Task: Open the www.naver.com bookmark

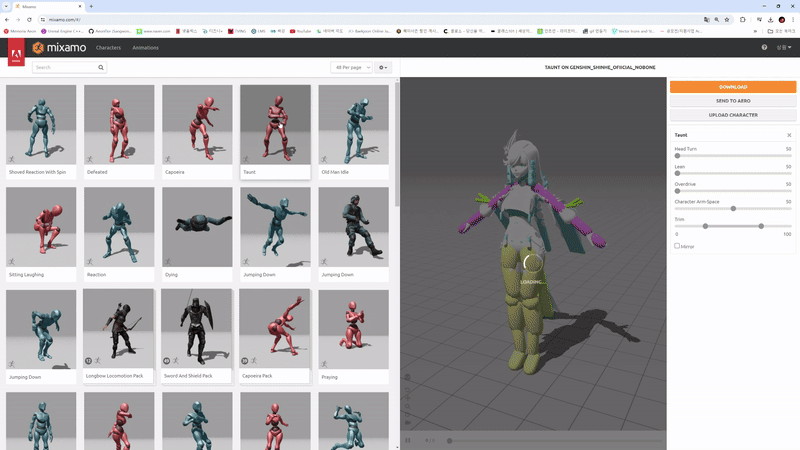Action: pos(154,31)
